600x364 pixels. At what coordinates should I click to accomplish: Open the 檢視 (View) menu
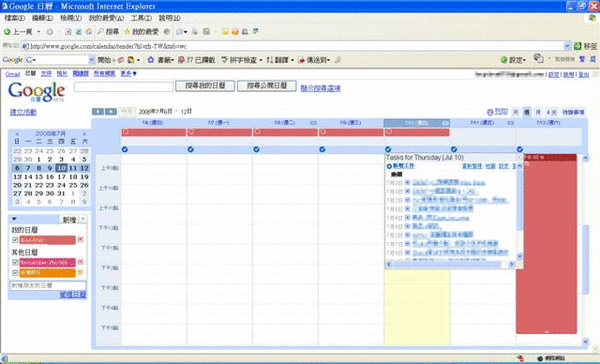(x=71, y=18)
